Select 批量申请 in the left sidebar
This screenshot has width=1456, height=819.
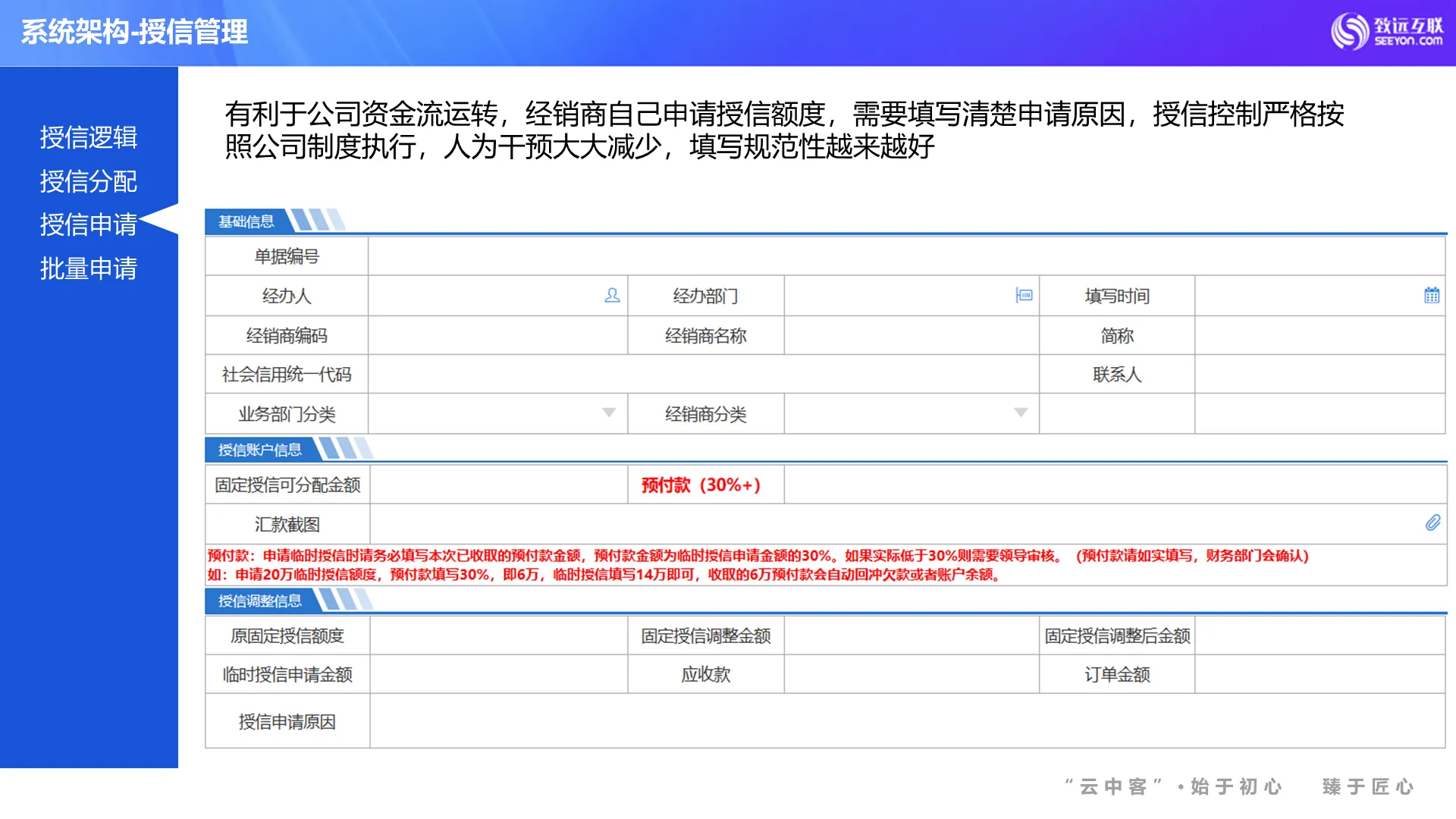click(x=89, y=268)
